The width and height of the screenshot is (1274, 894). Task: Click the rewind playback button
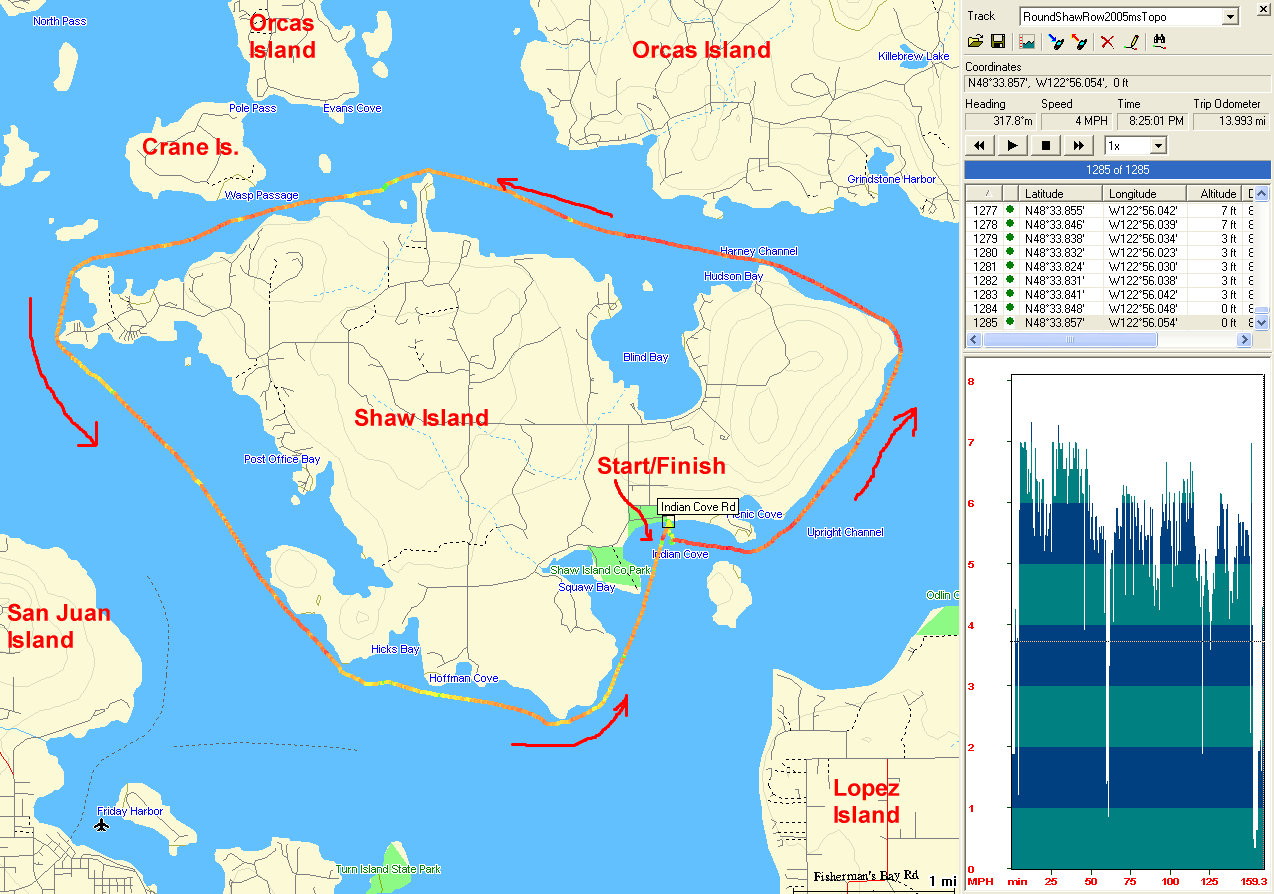[x=980, y=146]
